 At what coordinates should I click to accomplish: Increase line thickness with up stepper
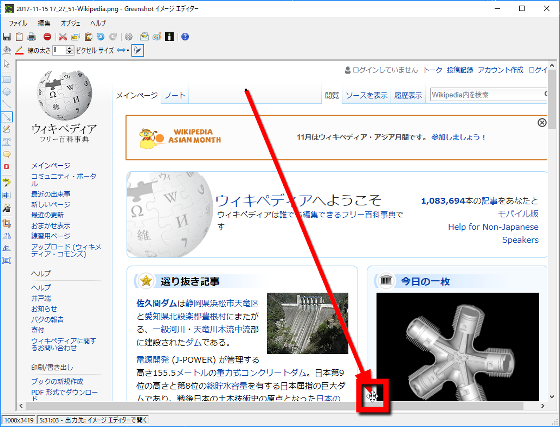(70, 49)
